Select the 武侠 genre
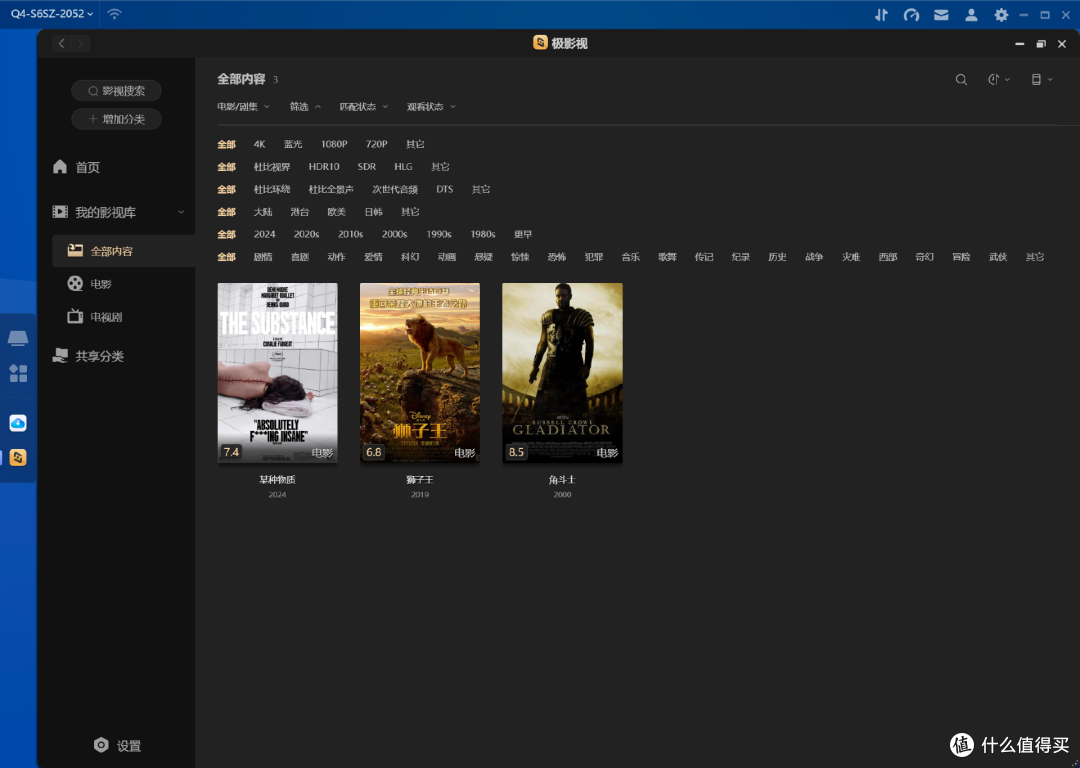 tap(997, 257)
